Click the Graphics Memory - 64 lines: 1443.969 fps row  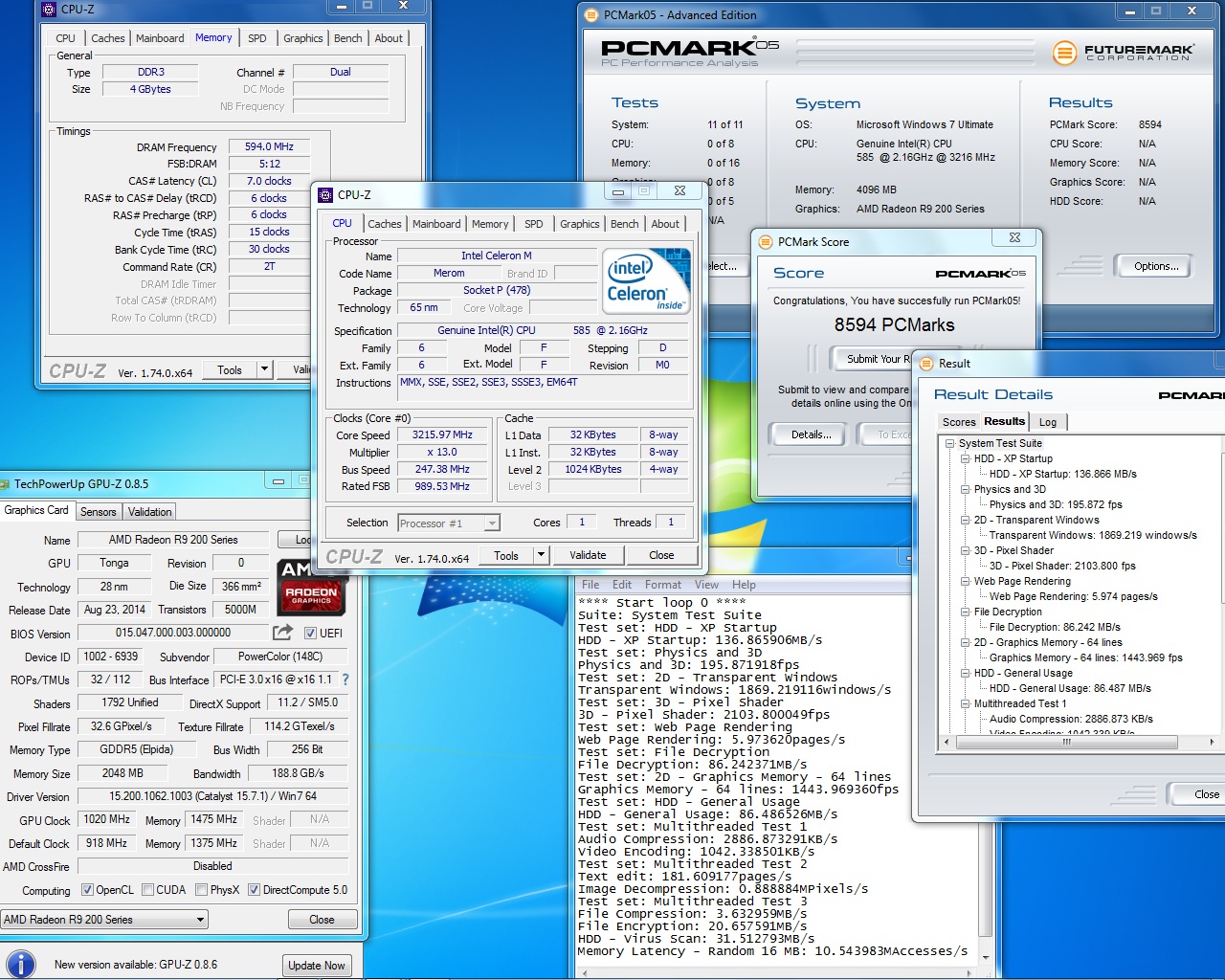(1085, 657)
